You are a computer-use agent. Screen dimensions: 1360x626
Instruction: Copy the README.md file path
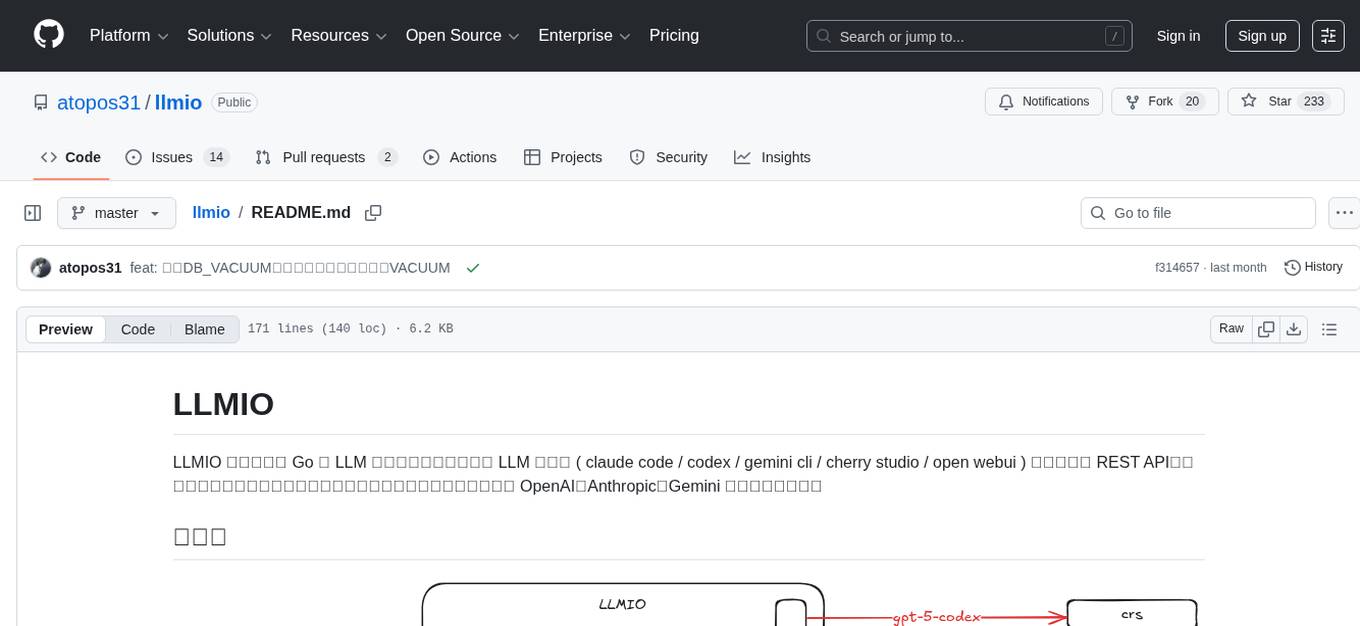pos(373,213)
